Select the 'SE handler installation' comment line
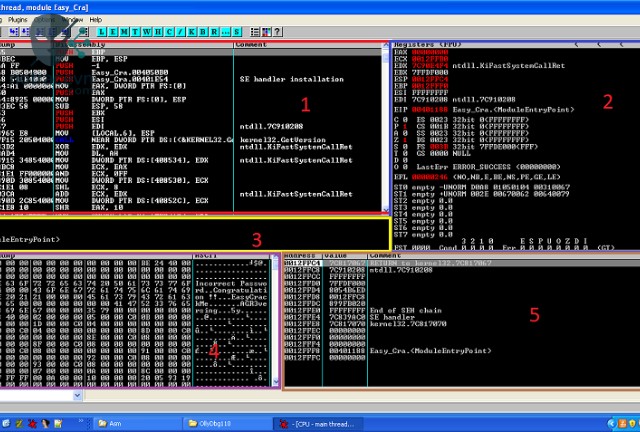The width and height of the screenshot is (640, 432). [291, 79]
